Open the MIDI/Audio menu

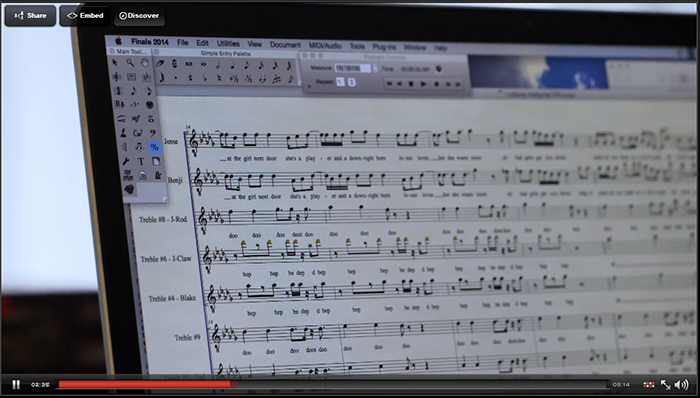tap(325, 46)
